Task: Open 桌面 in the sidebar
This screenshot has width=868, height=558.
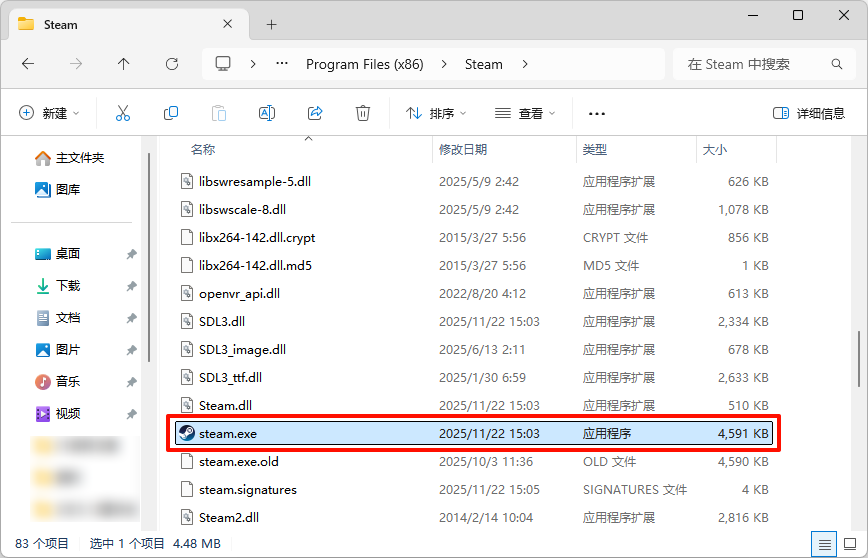Action: [58, 254]
